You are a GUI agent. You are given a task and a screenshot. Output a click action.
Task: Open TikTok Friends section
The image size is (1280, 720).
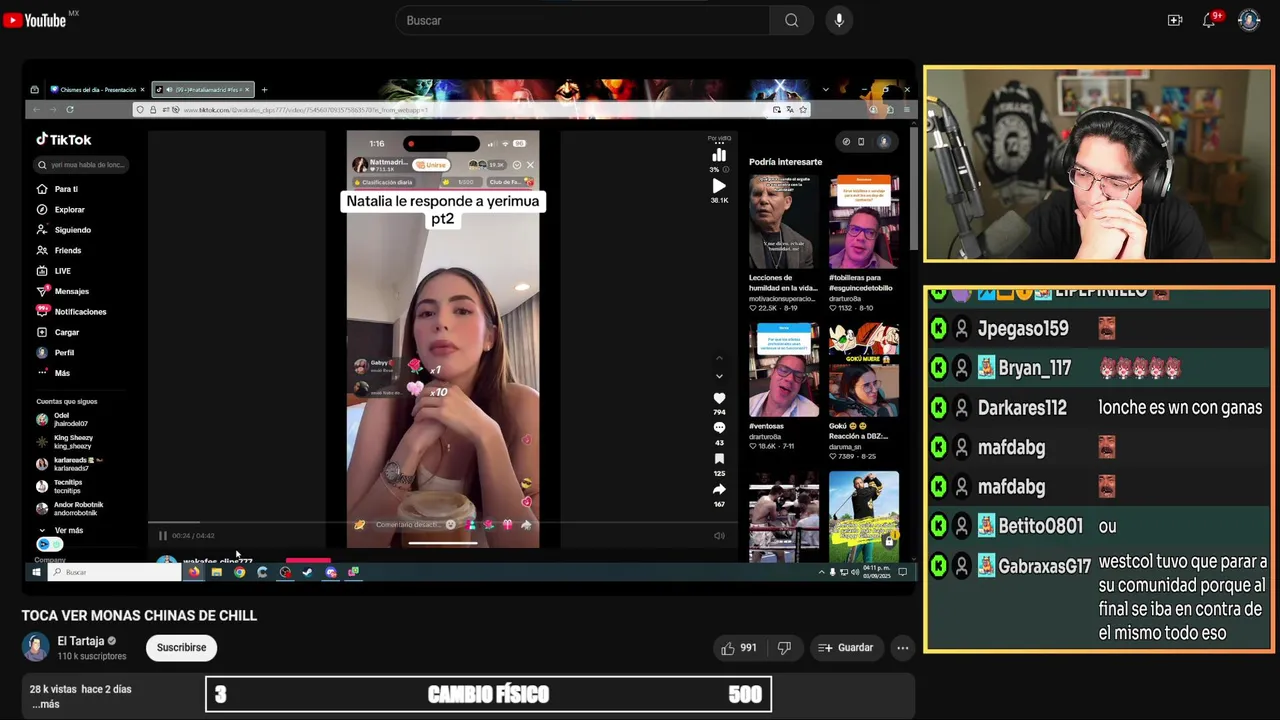tap(59, 251)
